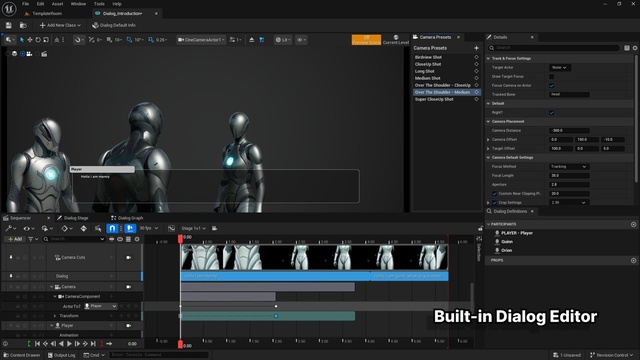This screenshot has height=360, width=640.
Task: Click the Focal Length value field
Action: pos(569,176)
